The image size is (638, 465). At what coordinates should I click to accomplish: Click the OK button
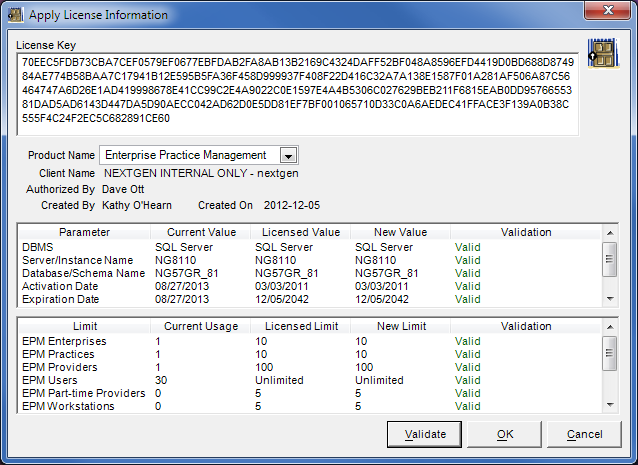click(505, 434)
